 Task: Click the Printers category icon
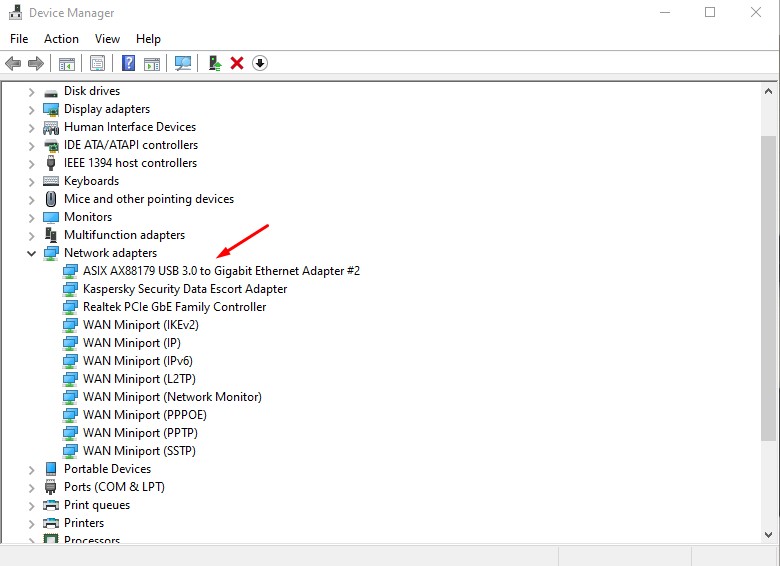51,523
